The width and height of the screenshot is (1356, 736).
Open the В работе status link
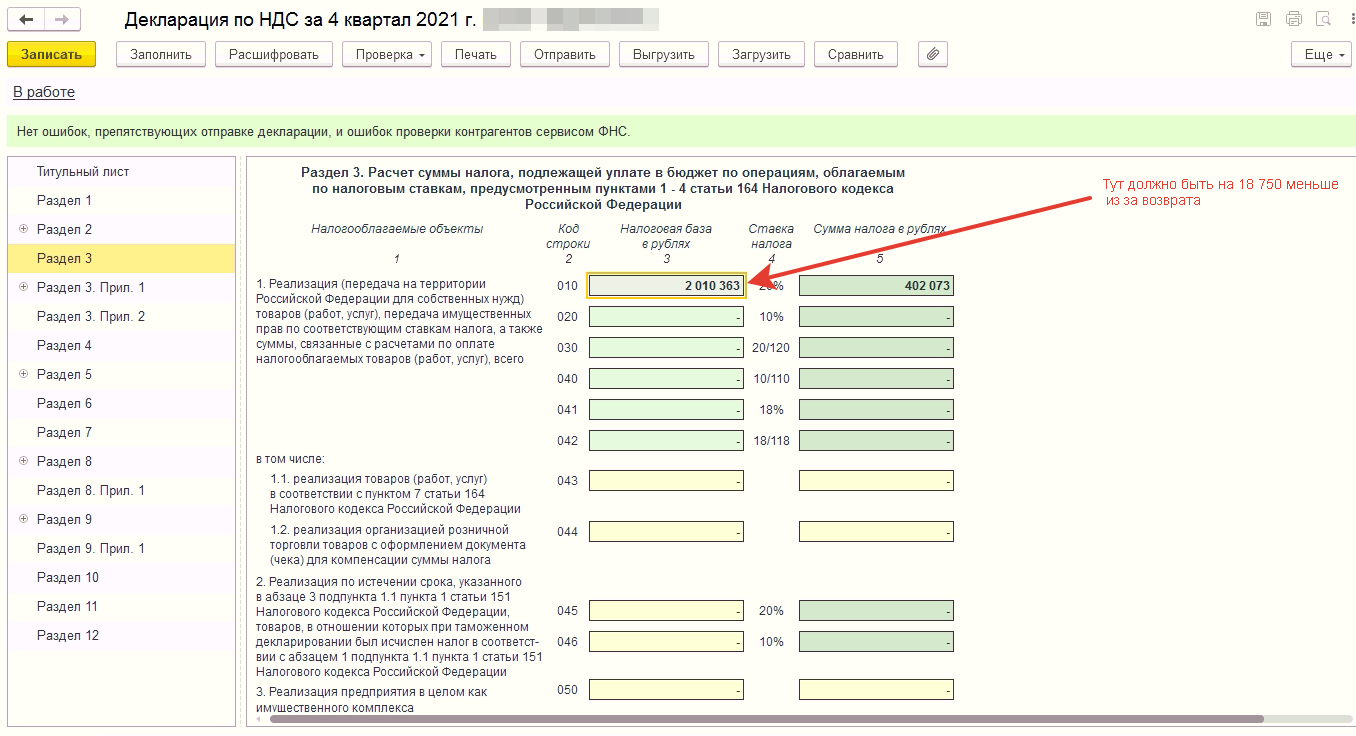[x=43, y=92]
